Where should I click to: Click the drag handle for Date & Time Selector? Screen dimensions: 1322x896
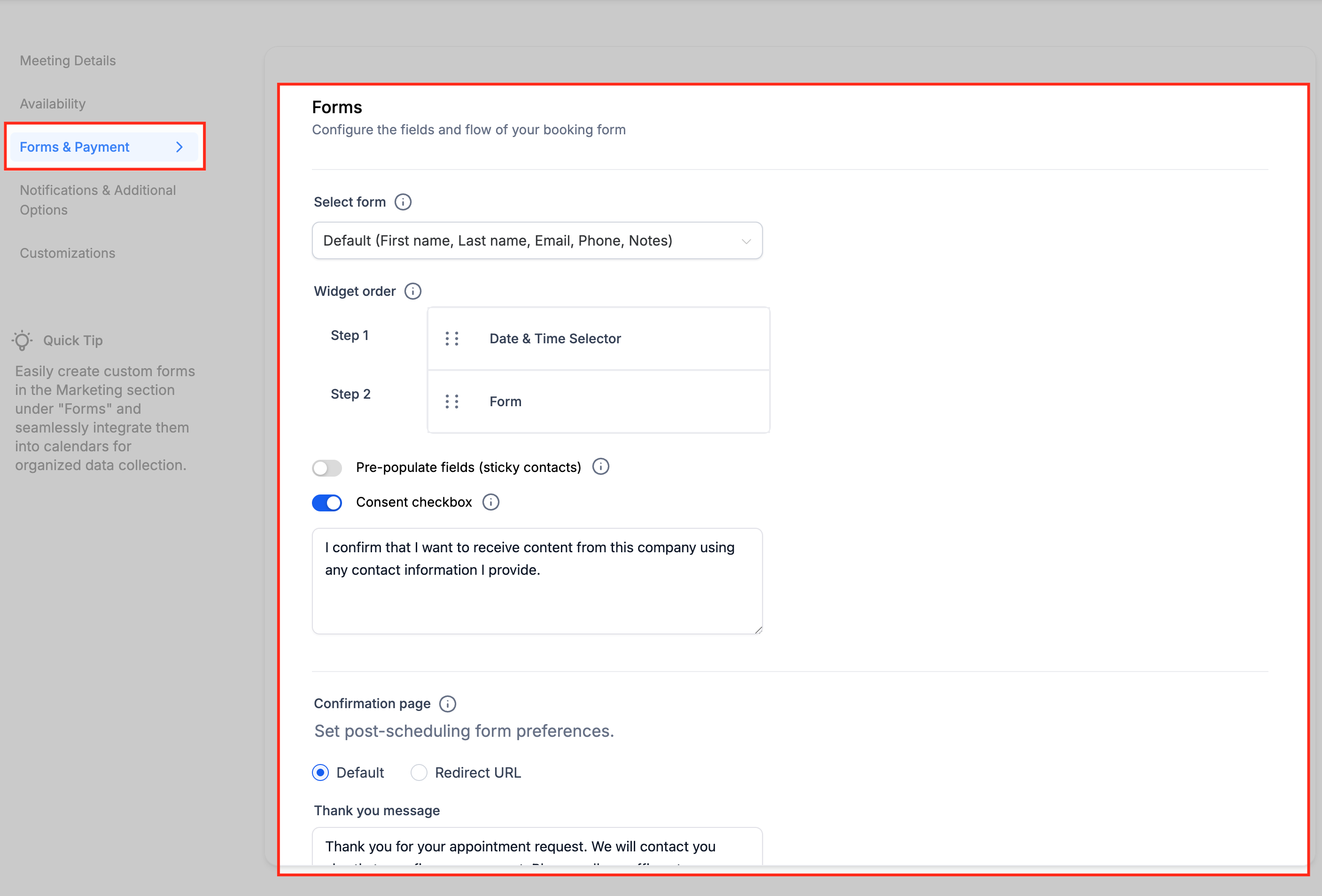[451, 339]
